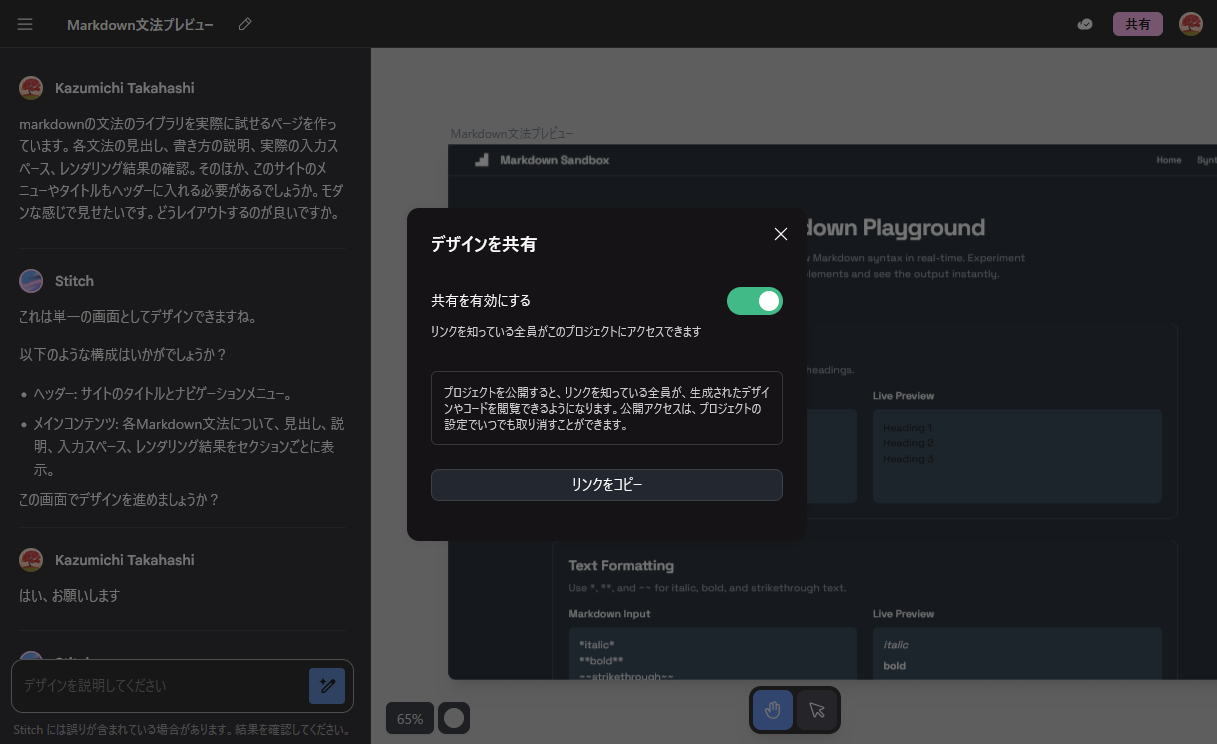
Task: Click the Stitch assistant avatar in chat
Action: [x=31, y=281]
